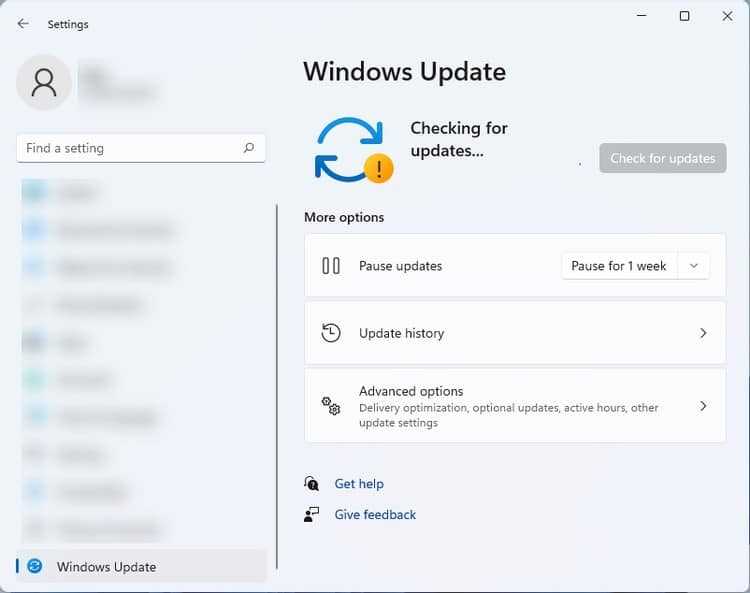The width and height of the screenshot is (750, 593).
Task: Maximize the Settings window
Action: click(684, 16)
